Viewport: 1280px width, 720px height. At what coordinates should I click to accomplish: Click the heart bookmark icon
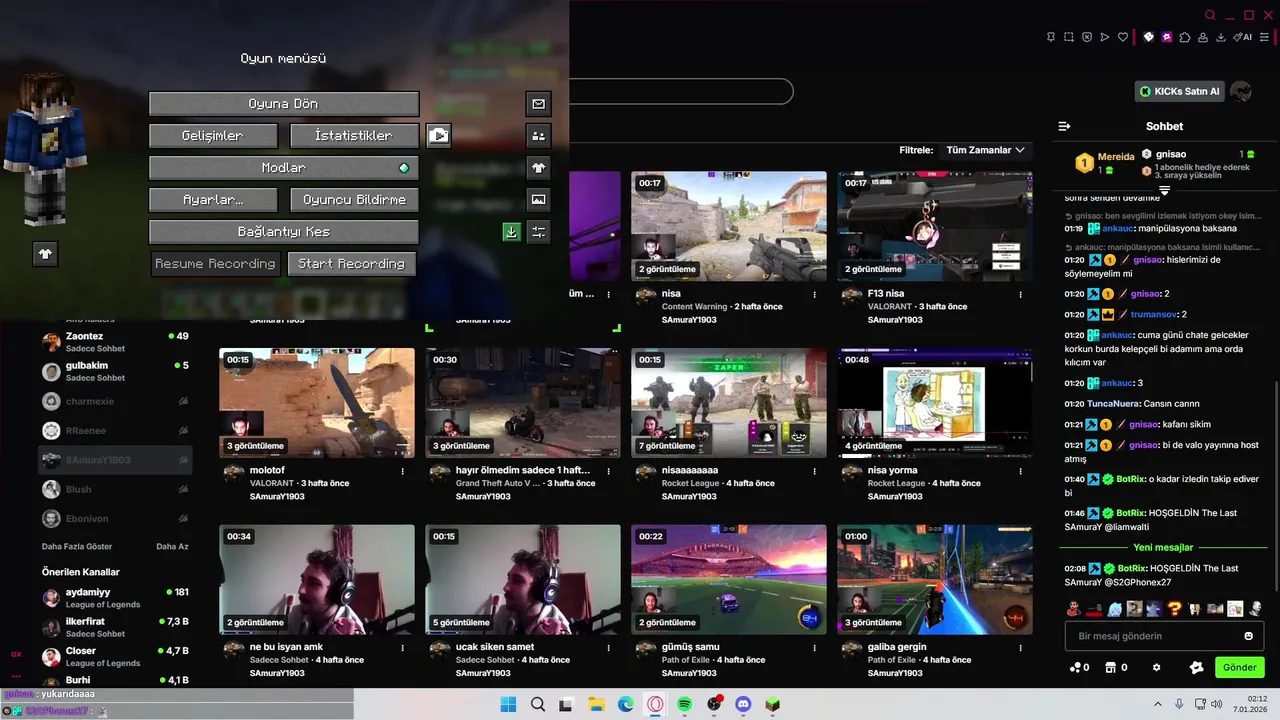coord(1123,37)
